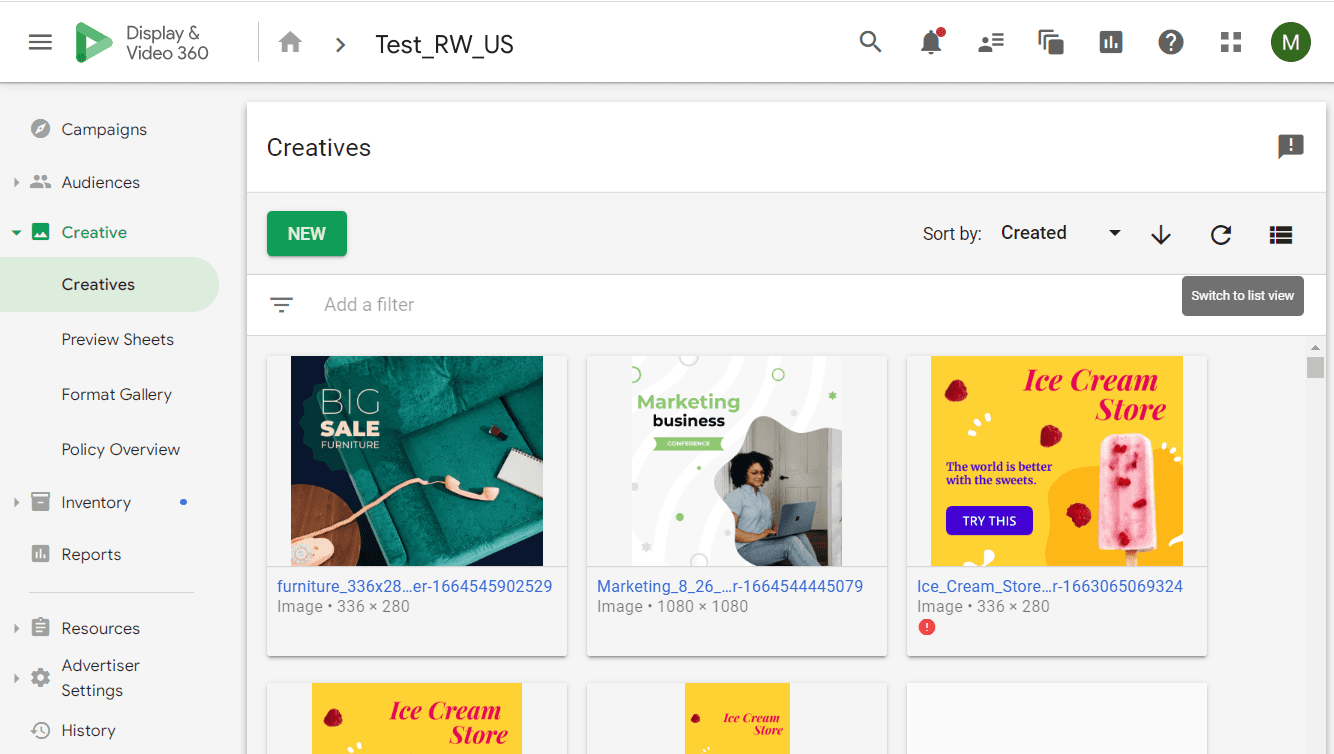Click the Test_RW_US advertiser name

click(x=444, y=44)
